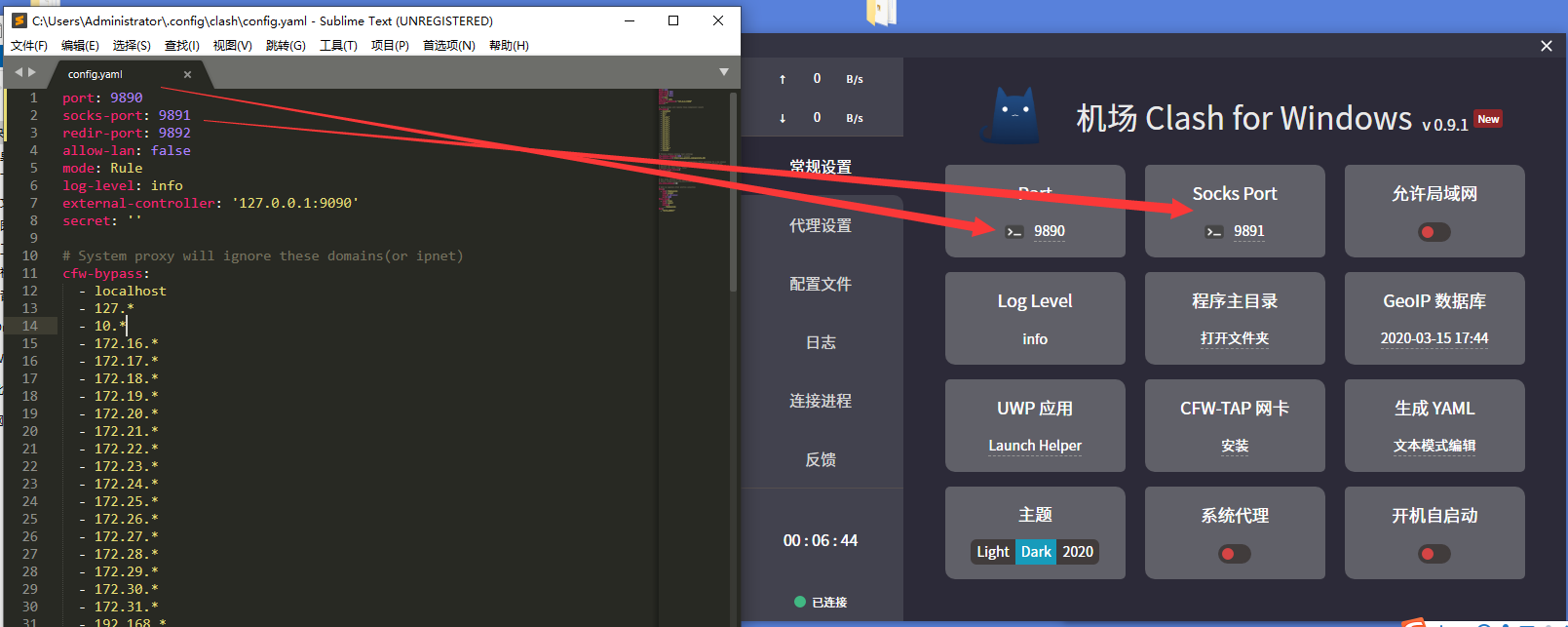Viewport: 1568px width, 627px height.
Task: Click the forward navigation arrow in Sublime tab bar
Action: 32,72
